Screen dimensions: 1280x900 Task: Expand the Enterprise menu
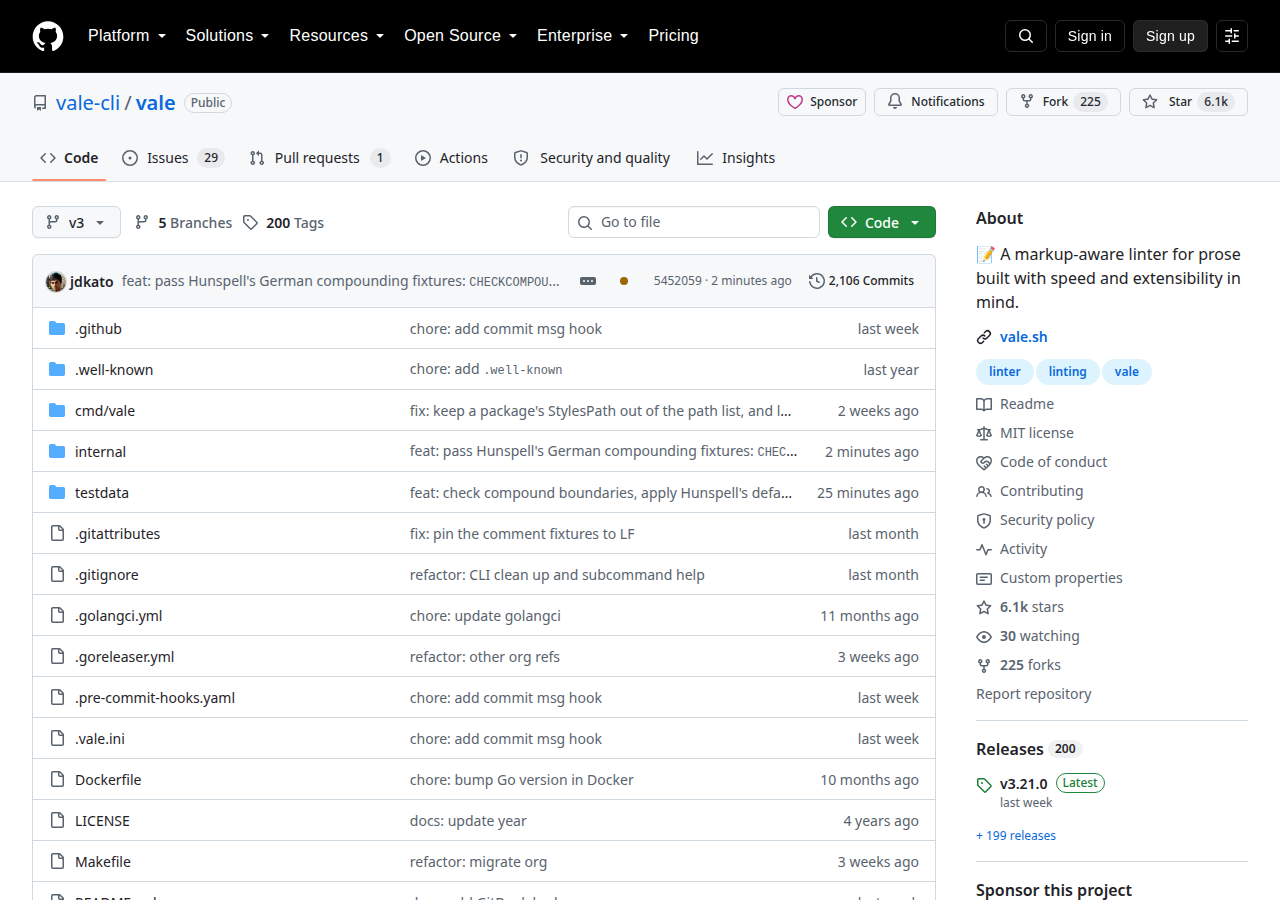click(x=582, y=36)
